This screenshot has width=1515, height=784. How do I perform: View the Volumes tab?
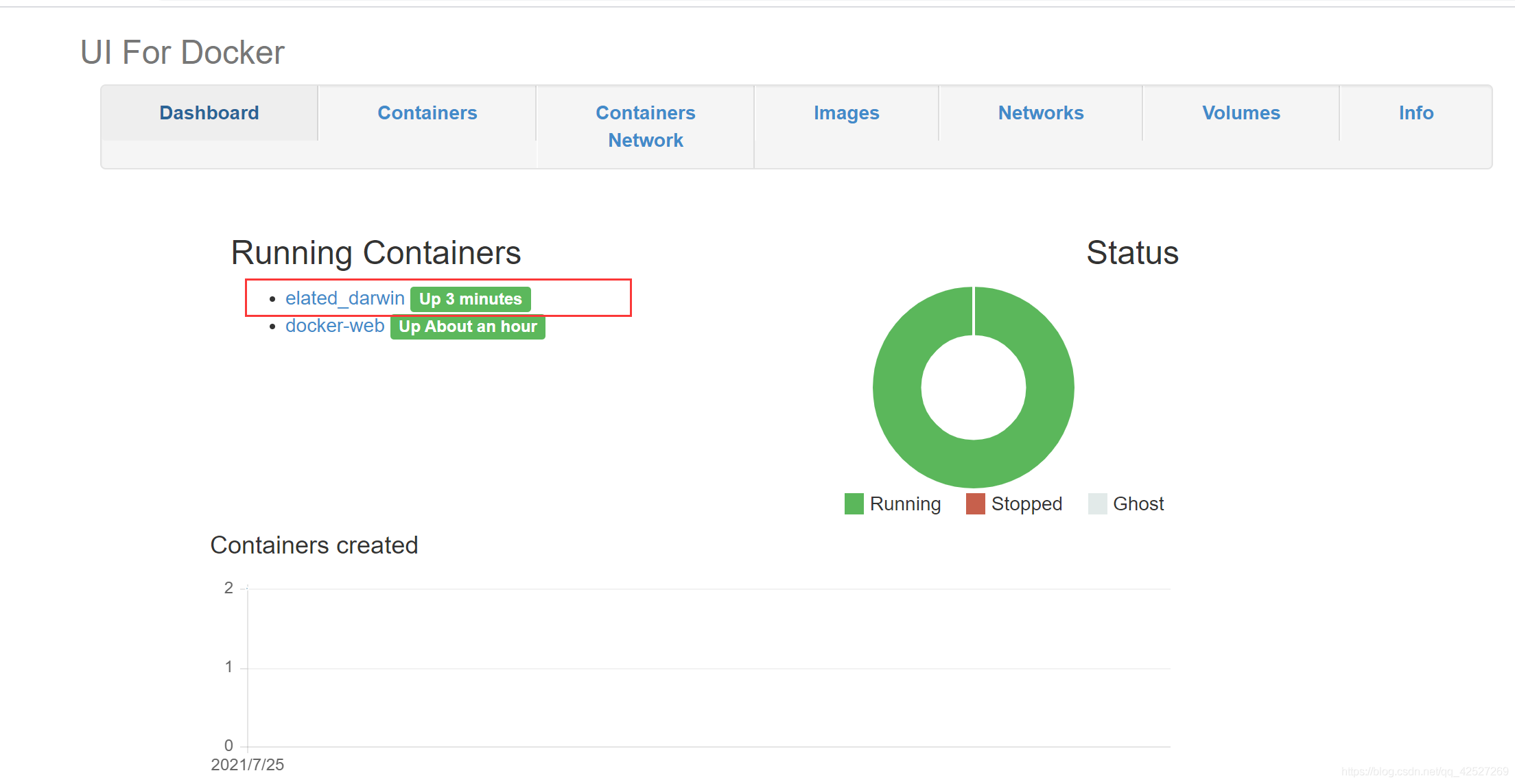click(1241, 113)
